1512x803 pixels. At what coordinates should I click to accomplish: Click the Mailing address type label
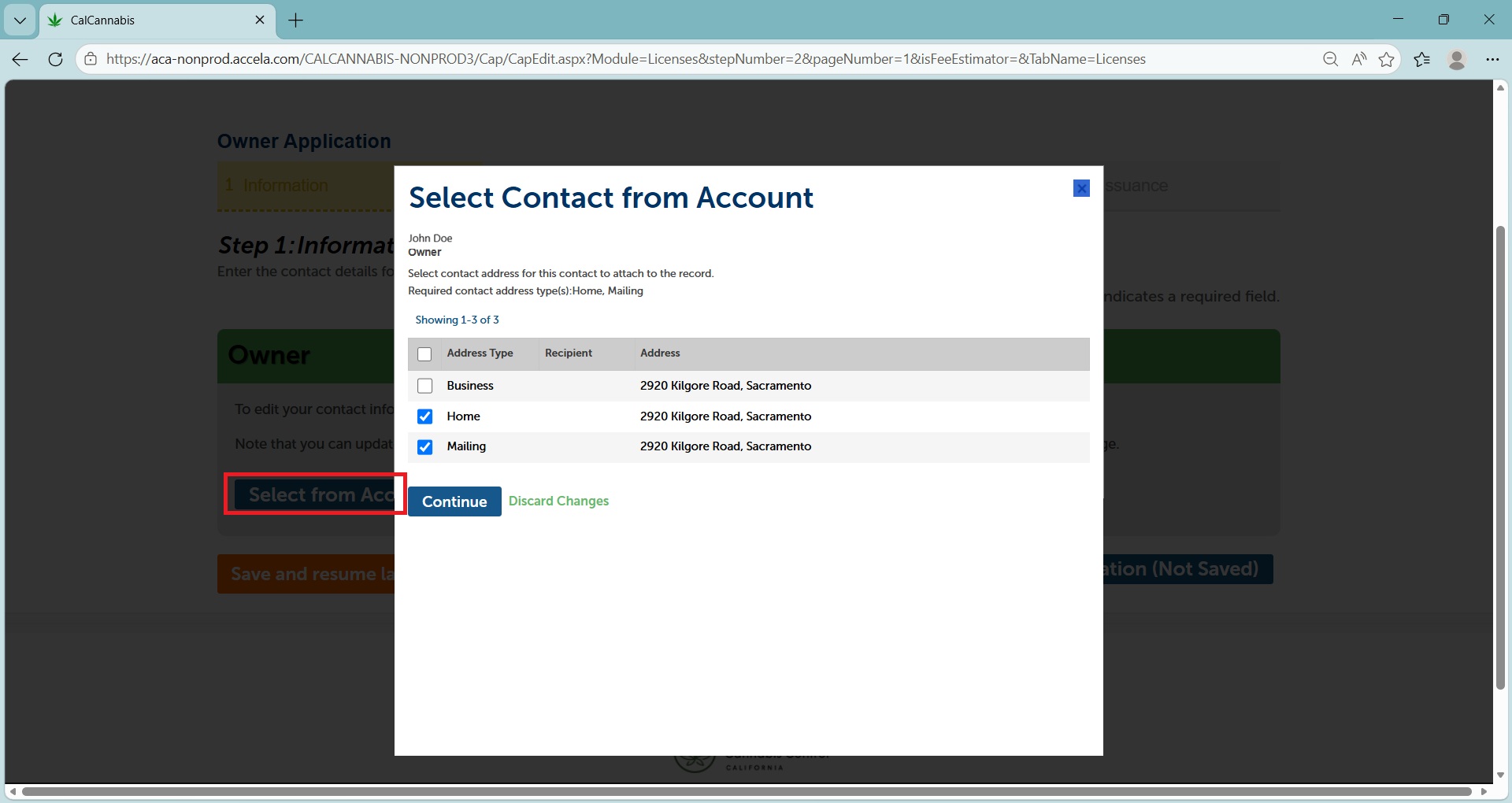pyautogui.click(x=466, y=446)
